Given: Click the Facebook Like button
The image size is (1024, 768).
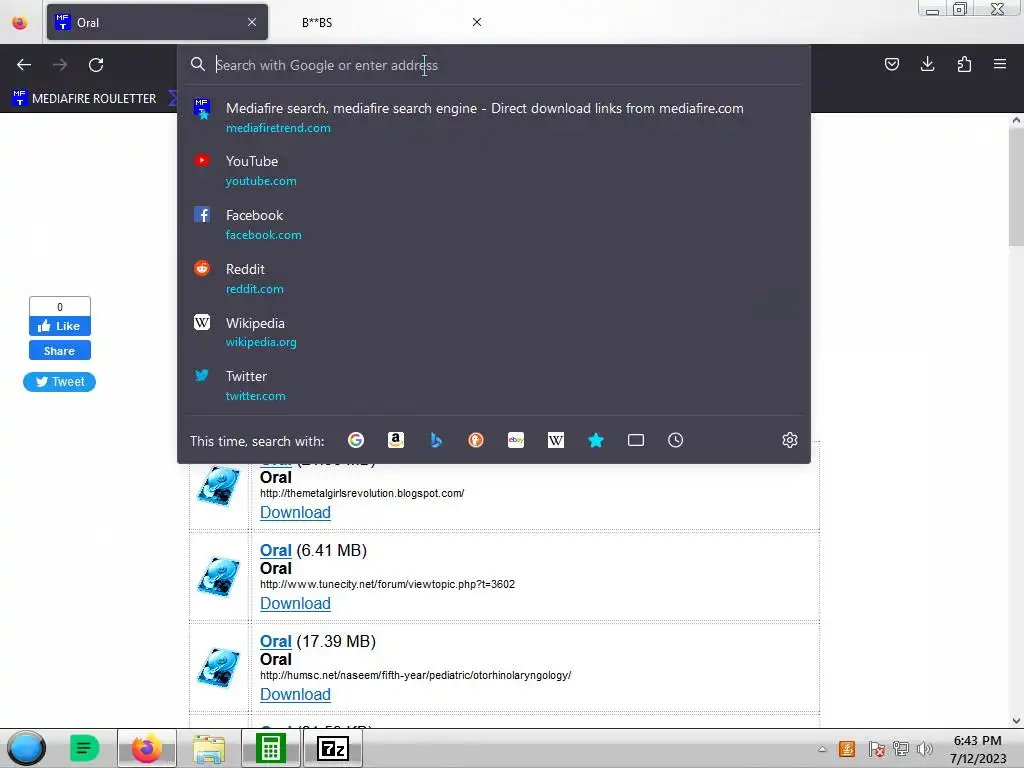Looking at the screenshot, I should [x=59, y=326].
